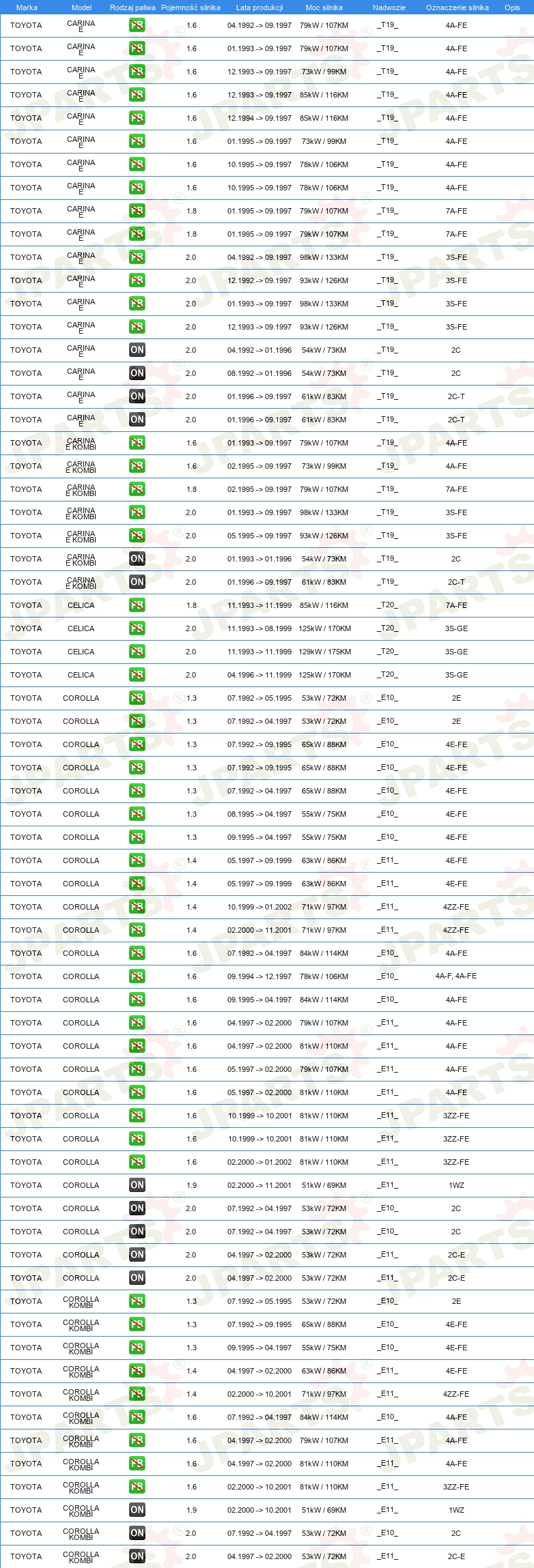Click diesel ON icon in Corolla Kombi 1WZ row
The height and width of the screenshot is (1568, 534).
tap(137, 1510)
